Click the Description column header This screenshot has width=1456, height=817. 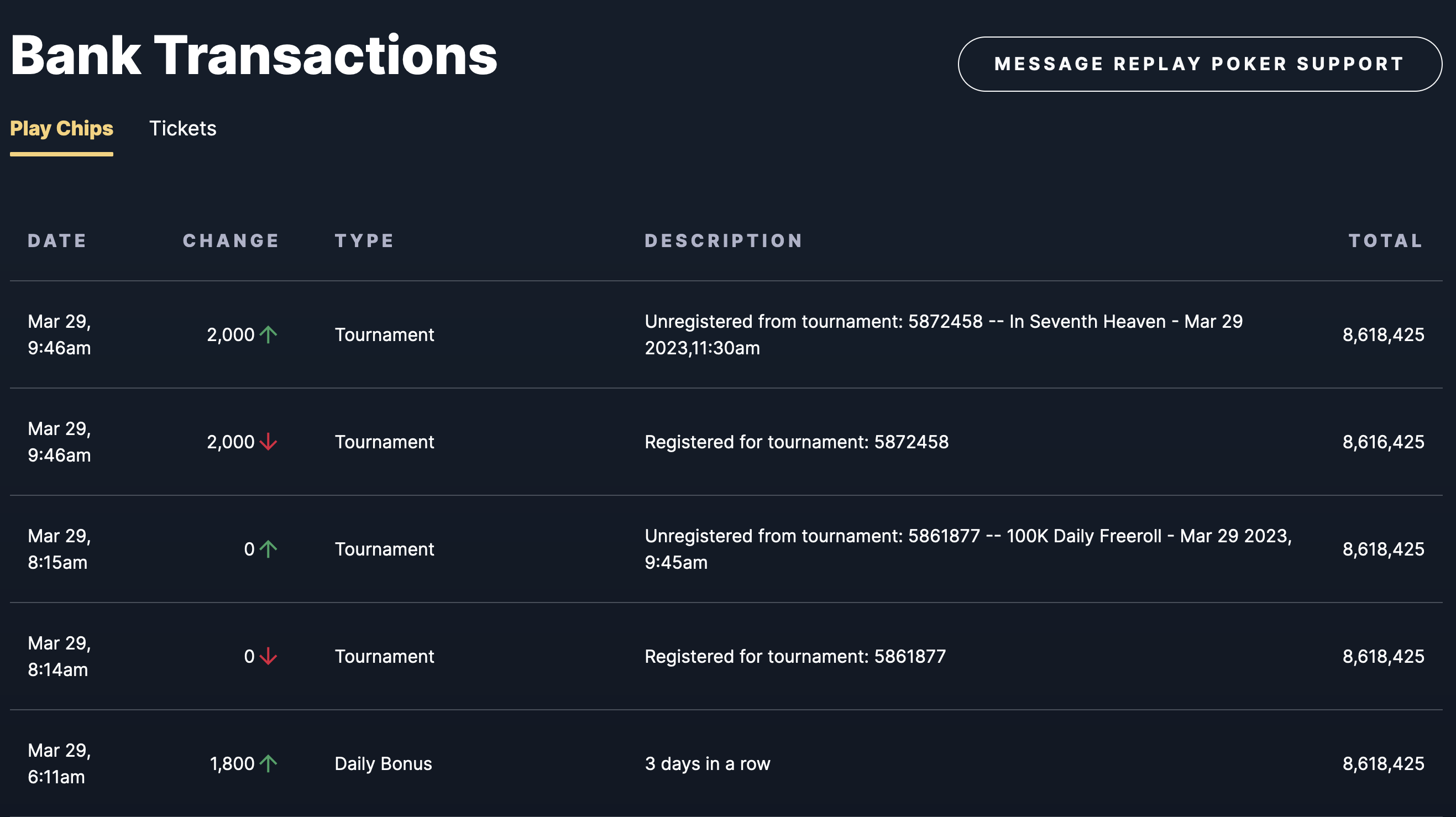click(724, 241)
